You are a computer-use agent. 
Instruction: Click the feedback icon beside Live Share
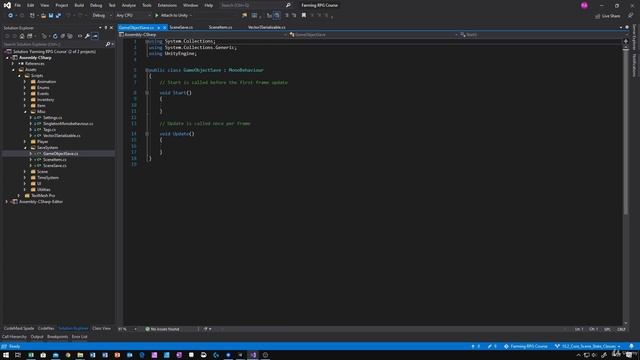coord(630,16)
